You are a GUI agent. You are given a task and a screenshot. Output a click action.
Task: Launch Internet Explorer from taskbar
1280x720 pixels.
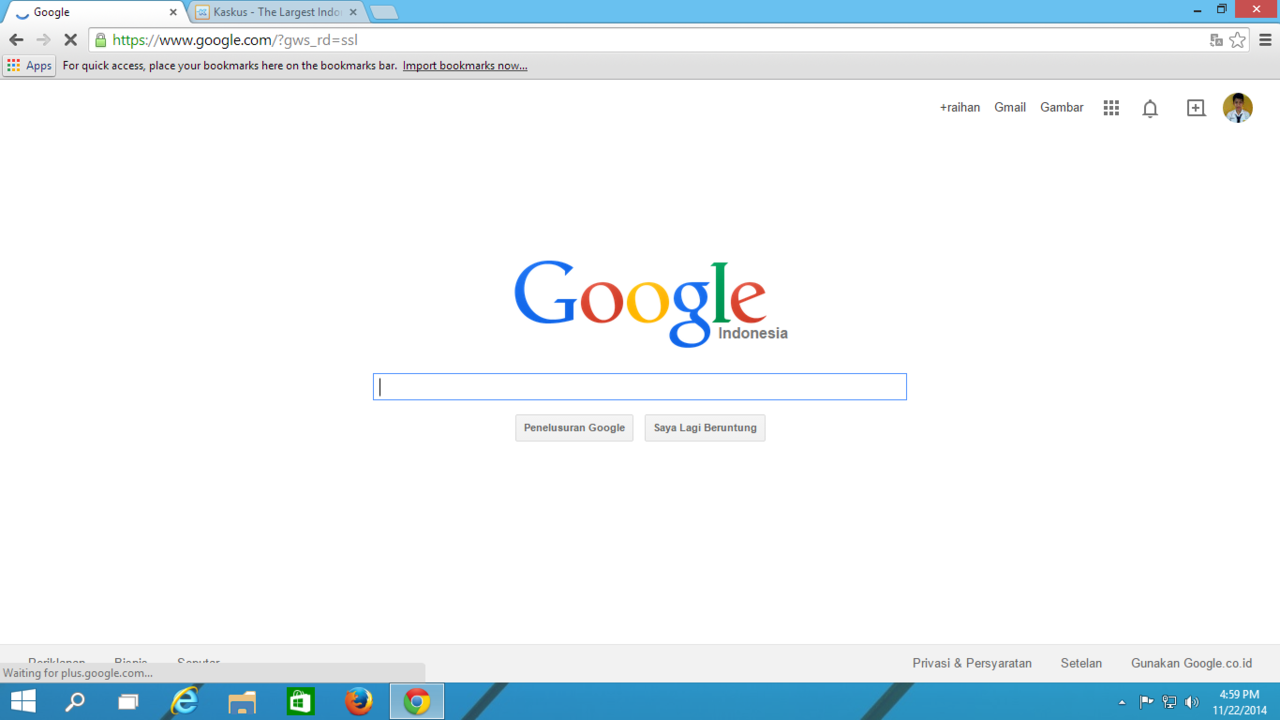pos(185,702)
